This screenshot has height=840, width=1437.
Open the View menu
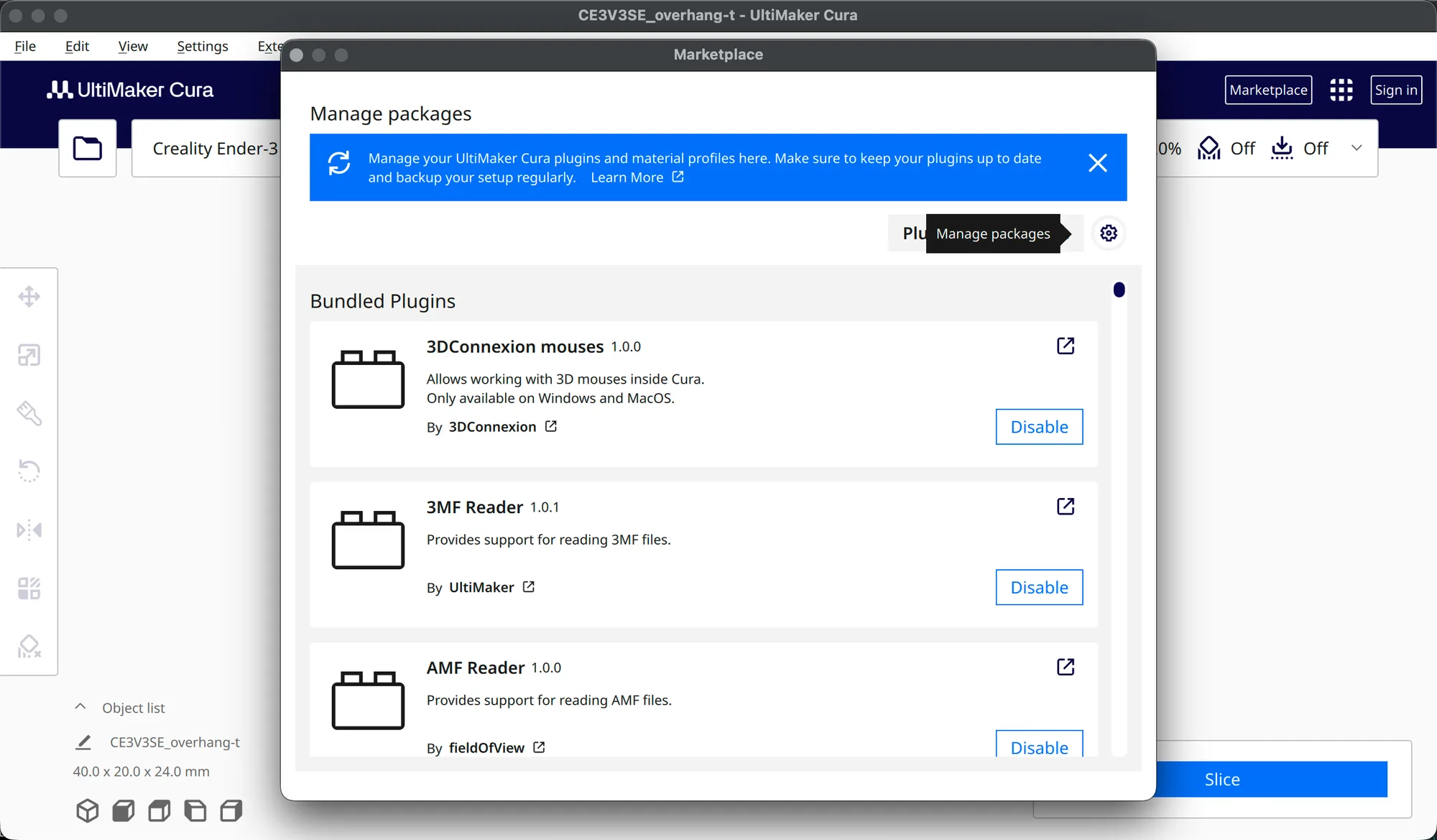point(133,46)
